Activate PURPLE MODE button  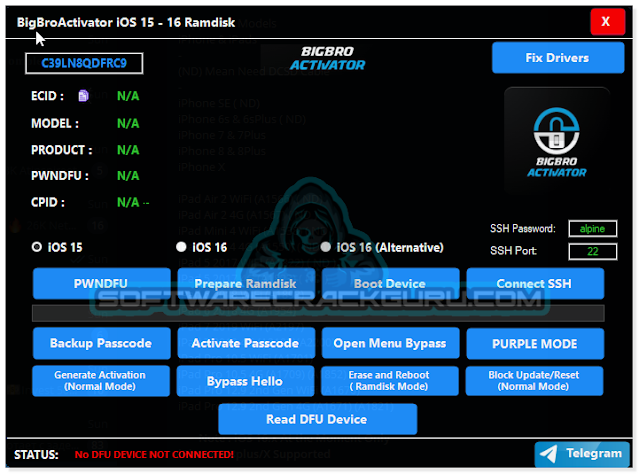point(535,344)
